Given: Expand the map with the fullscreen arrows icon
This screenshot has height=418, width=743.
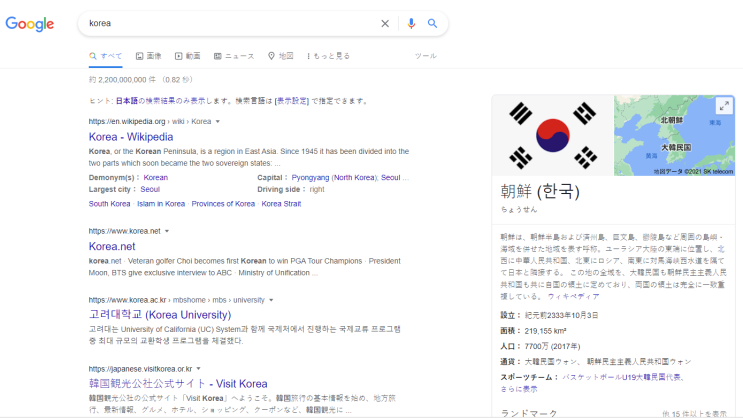Looking at the screenshot, I should 724,106.
